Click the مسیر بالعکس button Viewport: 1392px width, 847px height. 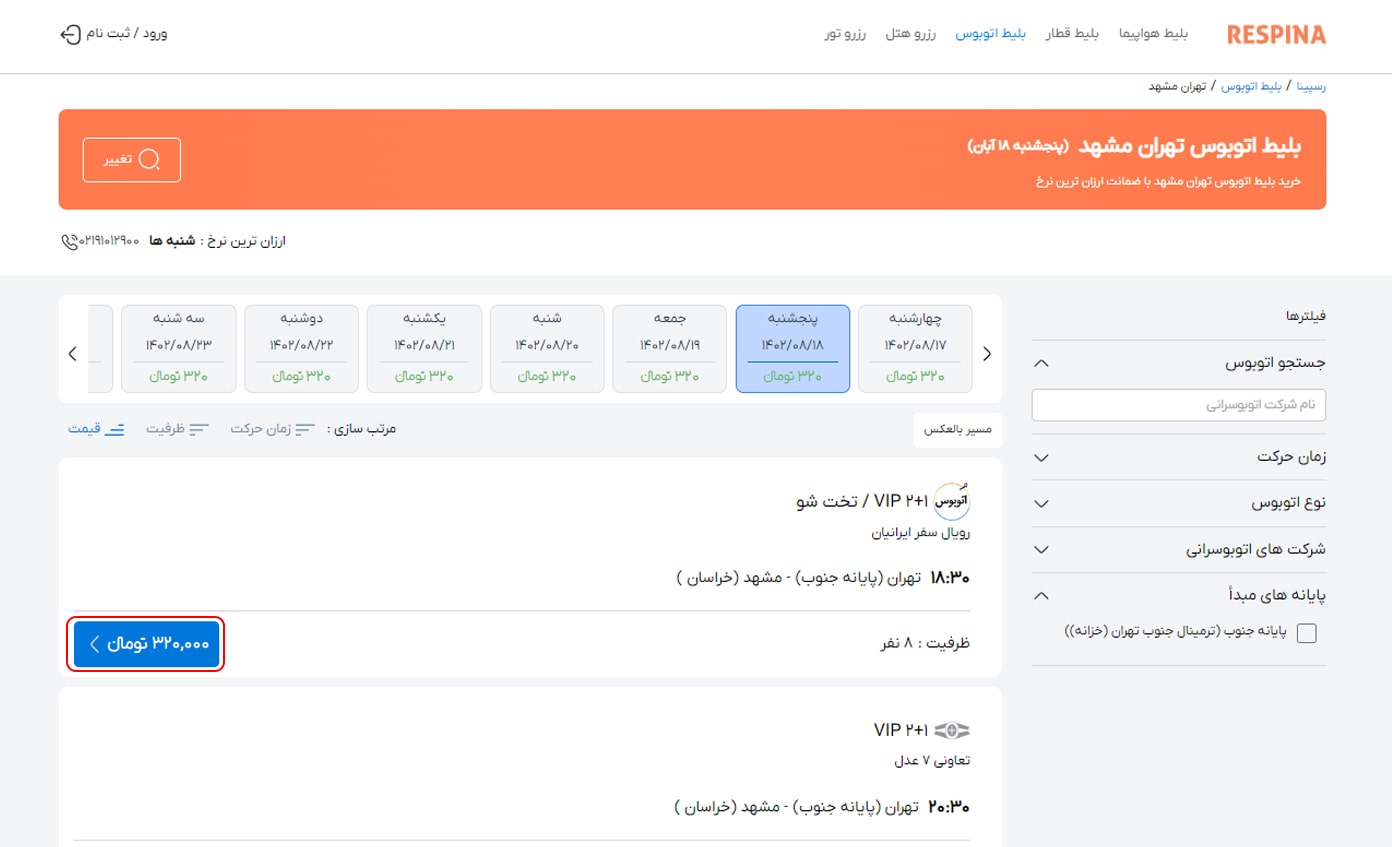(x=957, y=429)
